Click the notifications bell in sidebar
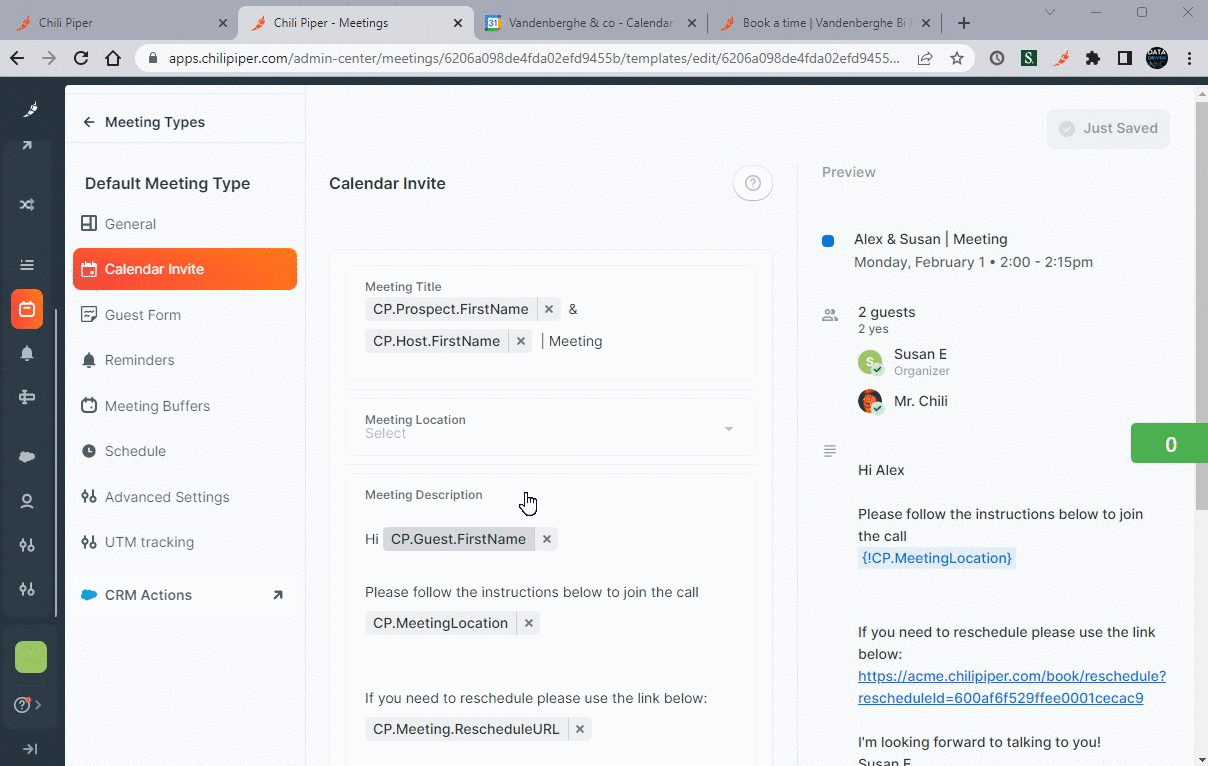The height and width of the screenshot is (766, 1208). click(x=27, y=353)
